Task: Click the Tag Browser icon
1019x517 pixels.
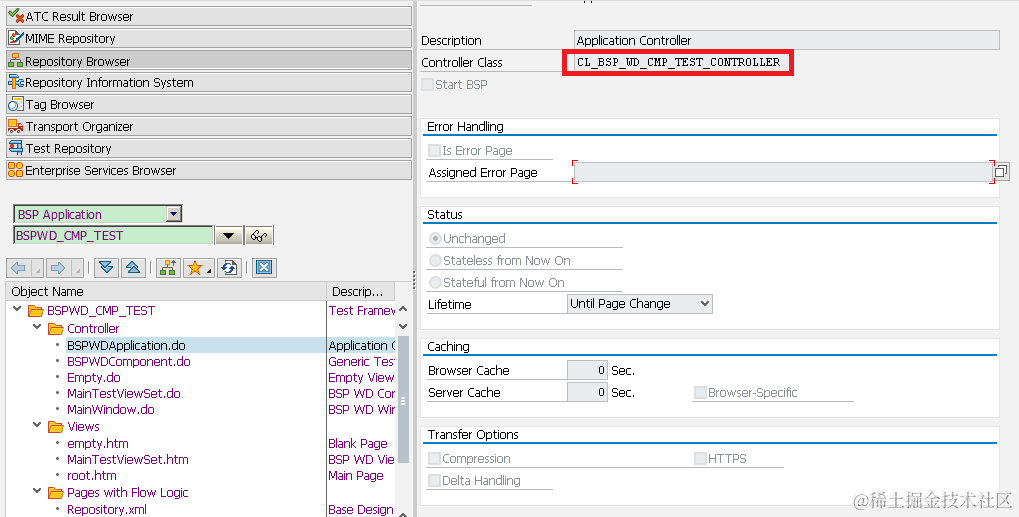Action: [16, 104]
